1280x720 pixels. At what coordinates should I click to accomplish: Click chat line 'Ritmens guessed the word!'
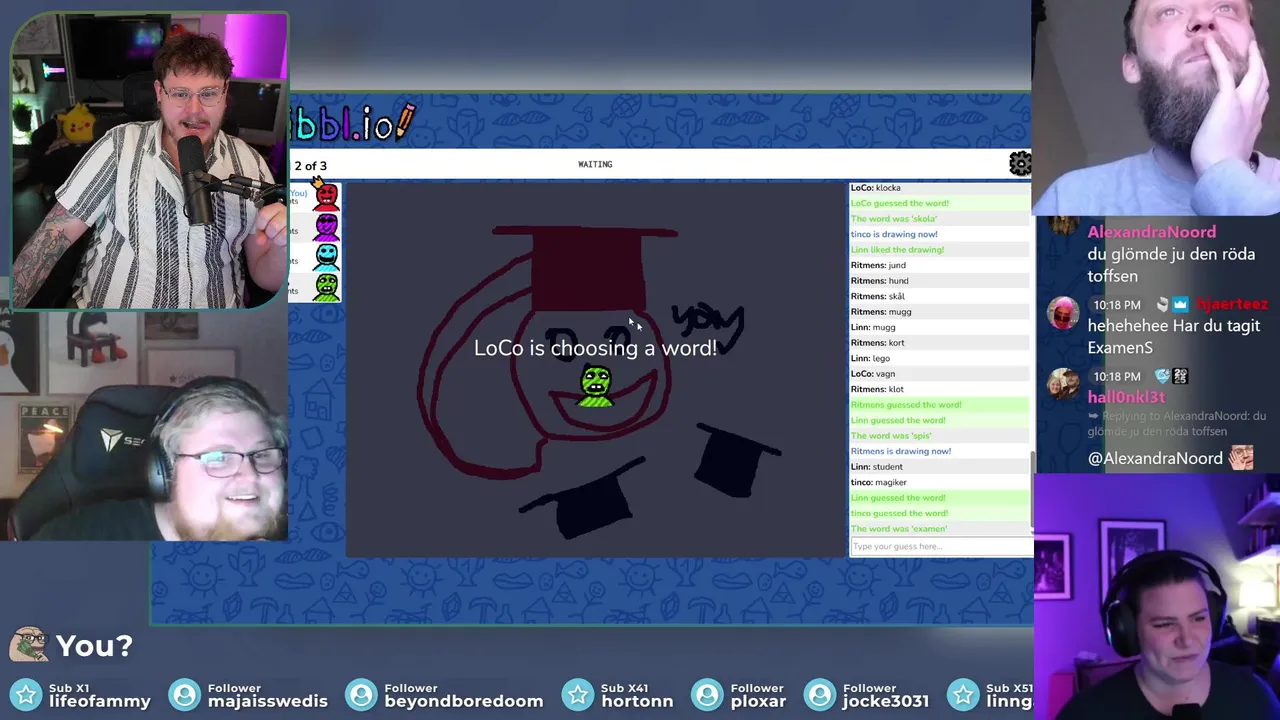(939, 405)
